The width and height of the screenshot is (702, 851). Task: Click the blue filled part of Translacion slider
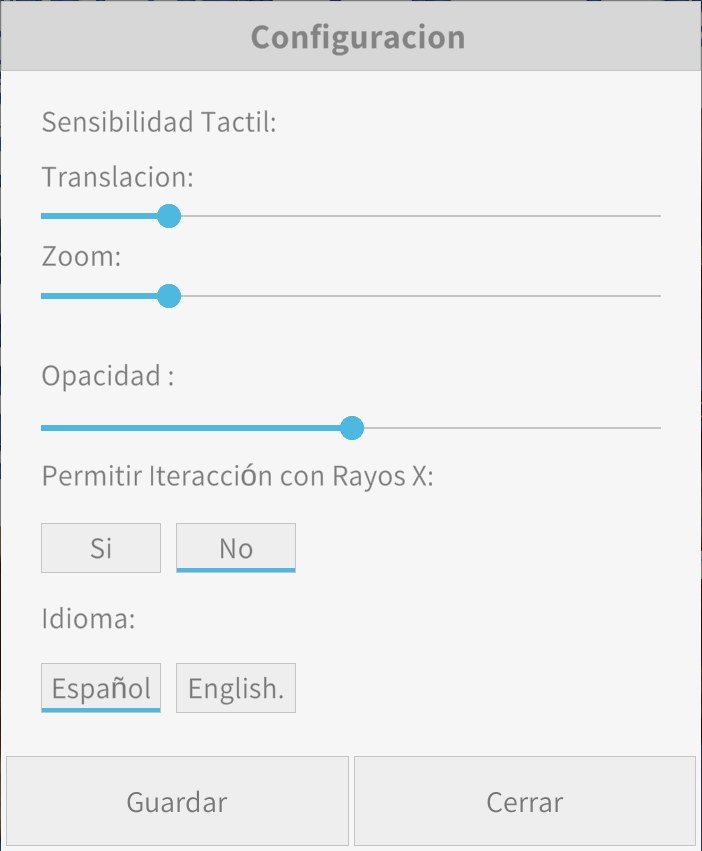pos(100,215)
